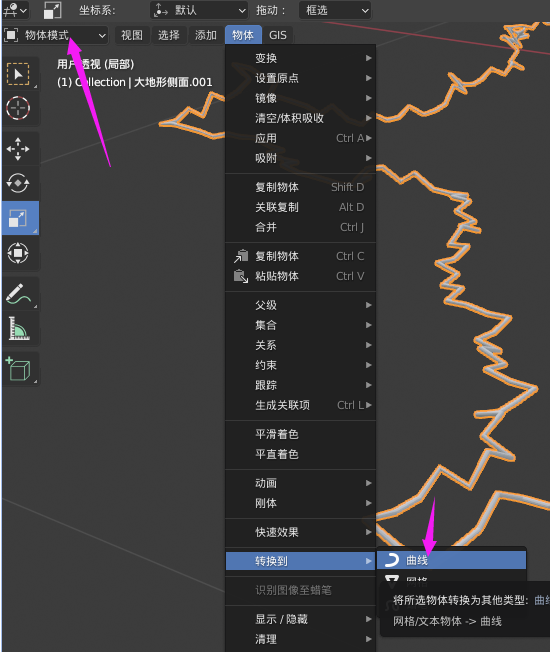Choose 平滑着色 menu entry
The image size is (550, 652).
301,434
